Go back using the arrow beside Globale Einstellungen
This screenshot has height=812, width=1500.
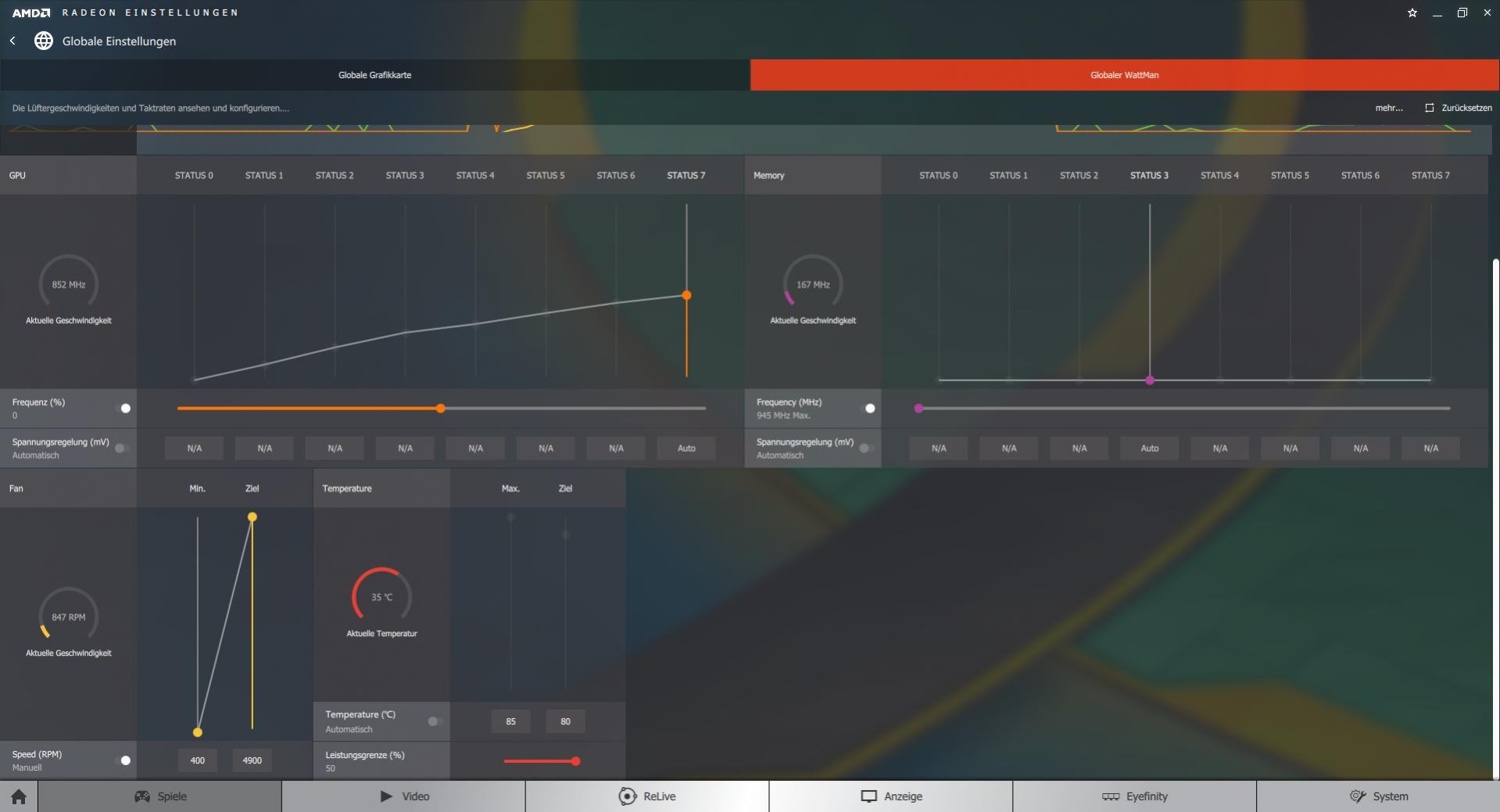(13, 41)
